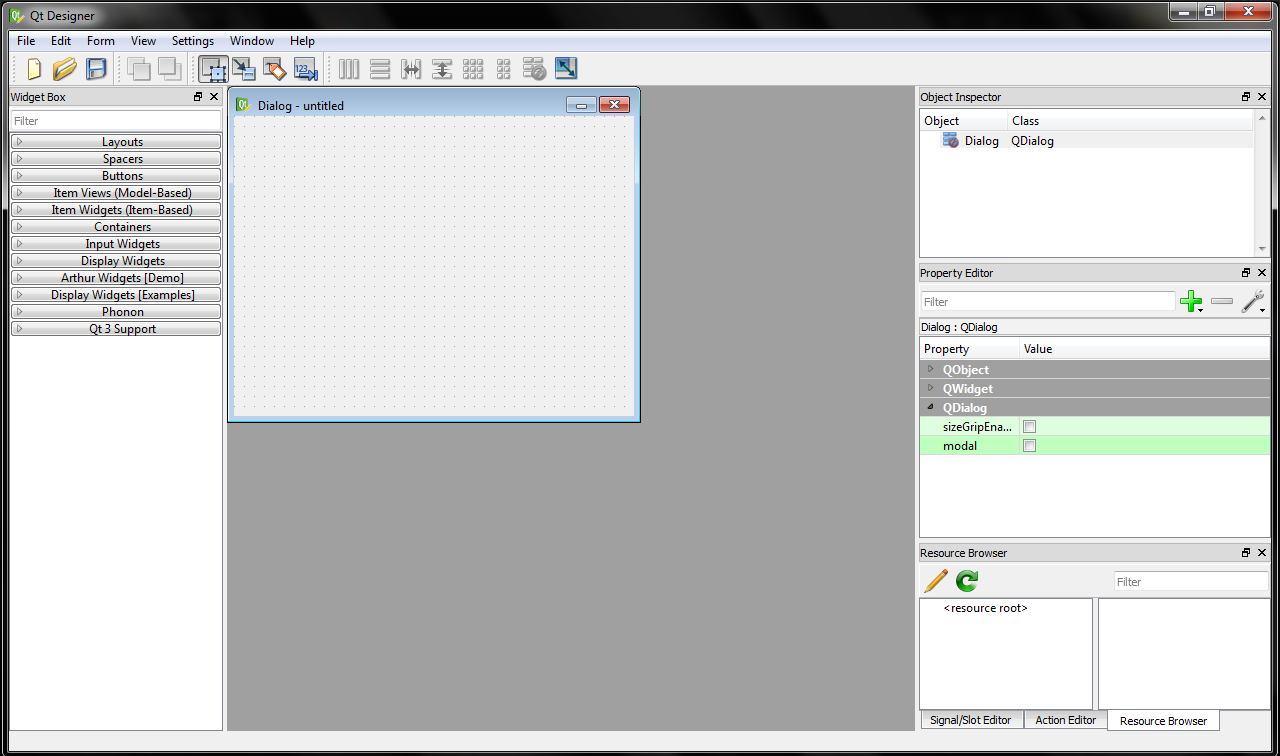Float the Object Inspector panel
The height and width of the screenshot is (756, 1280).
(x=1246, y=97)
